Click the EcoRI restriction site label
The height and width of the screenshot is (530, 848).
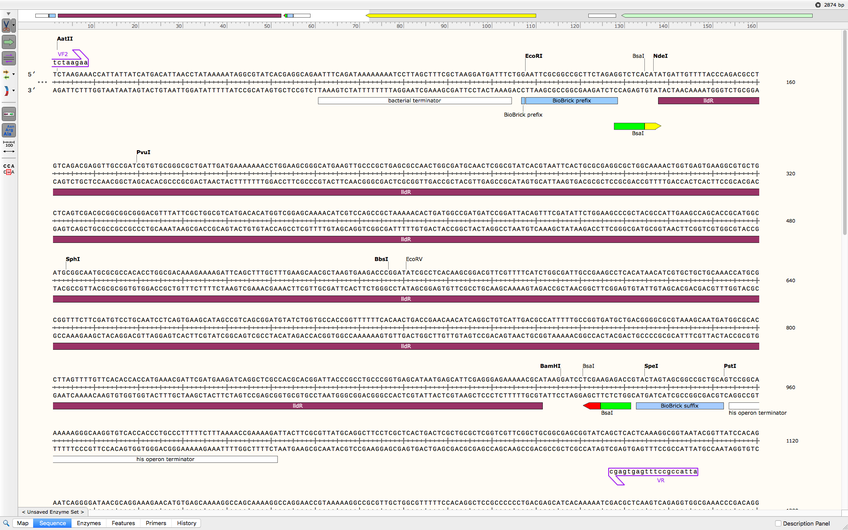click(533, 56)
